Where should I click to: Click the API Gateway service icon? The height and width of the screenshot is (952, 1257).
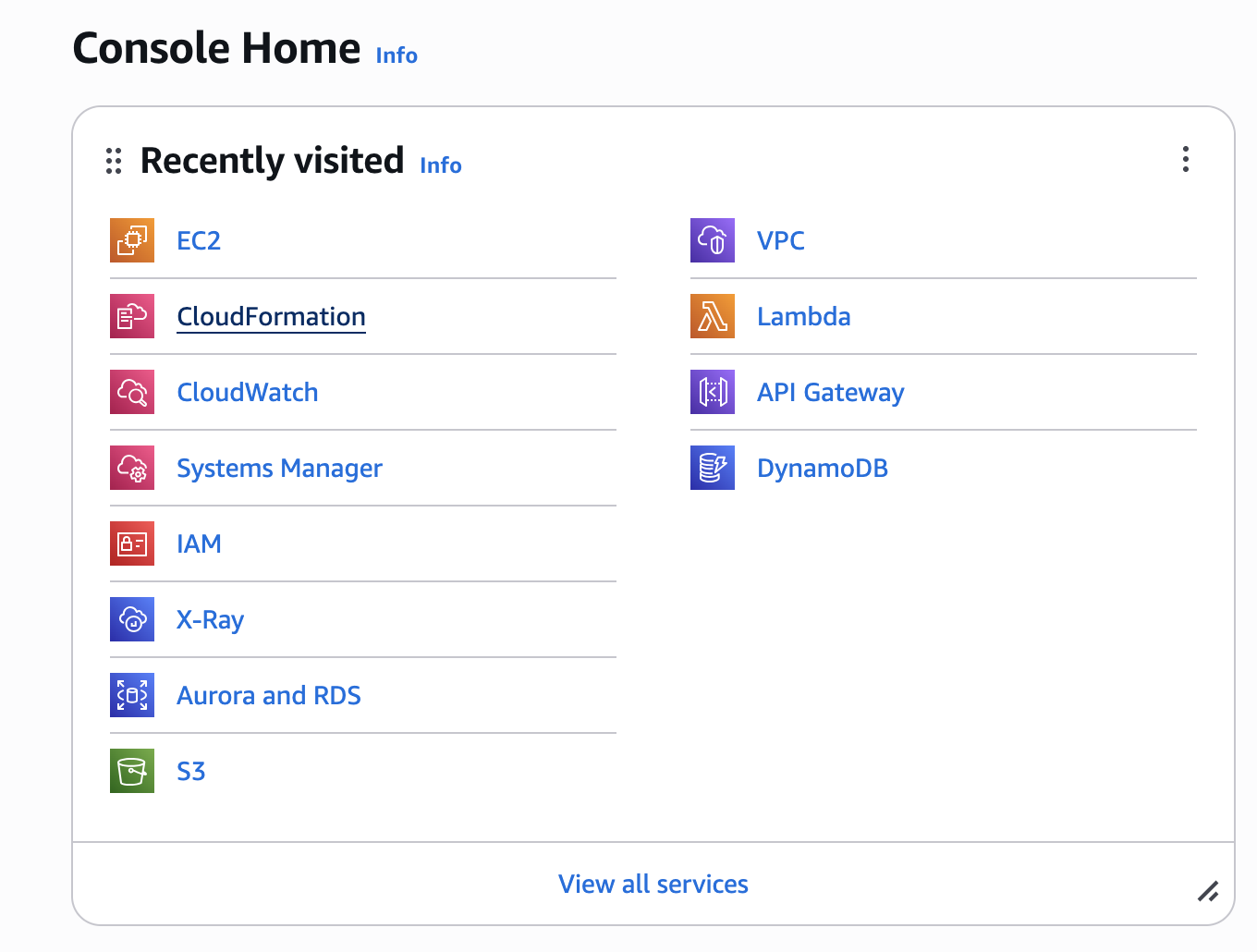click(712, 392)
